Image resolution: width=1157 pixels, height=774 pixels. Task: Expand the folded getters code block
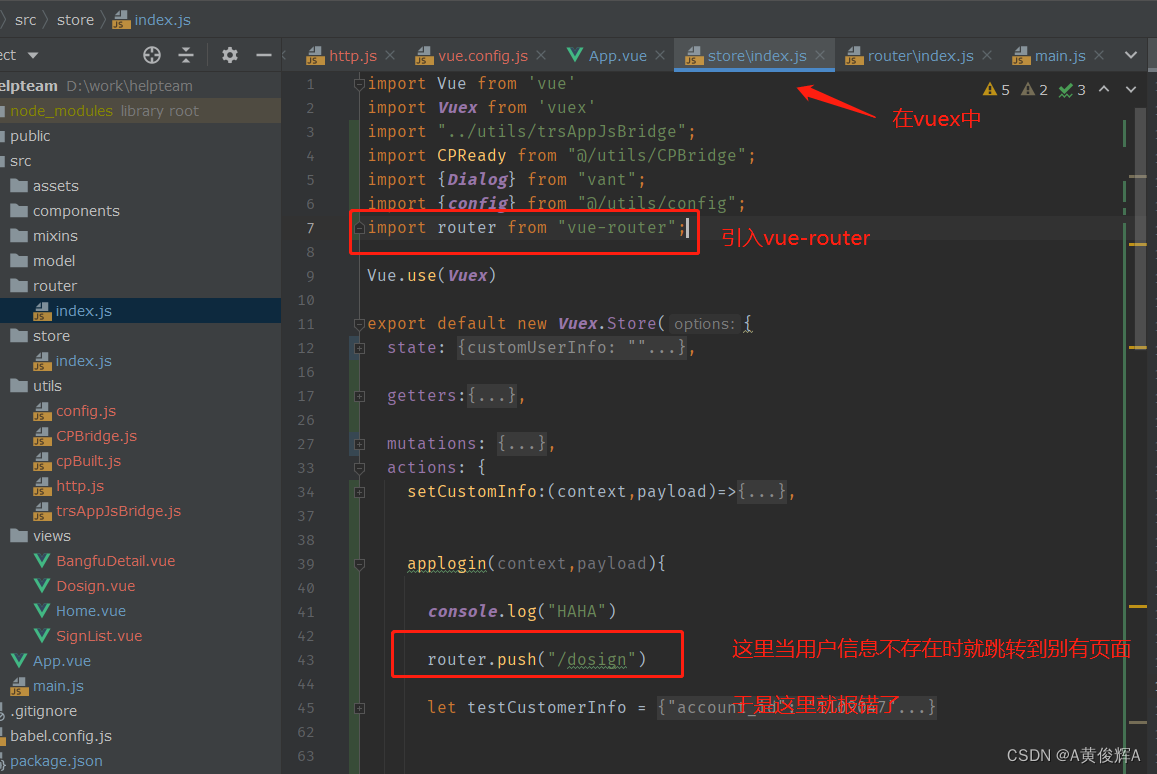pyautogui.click(x=491, y=395)
